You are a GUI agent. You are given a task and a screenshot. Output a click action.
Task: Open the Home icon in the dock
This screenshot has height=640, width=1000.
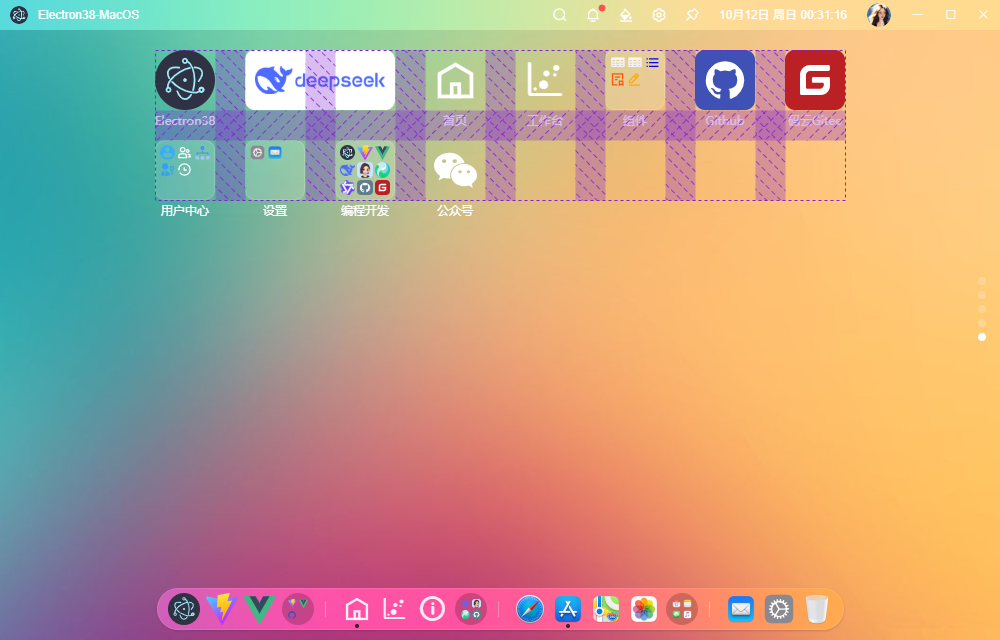[357, 609]
